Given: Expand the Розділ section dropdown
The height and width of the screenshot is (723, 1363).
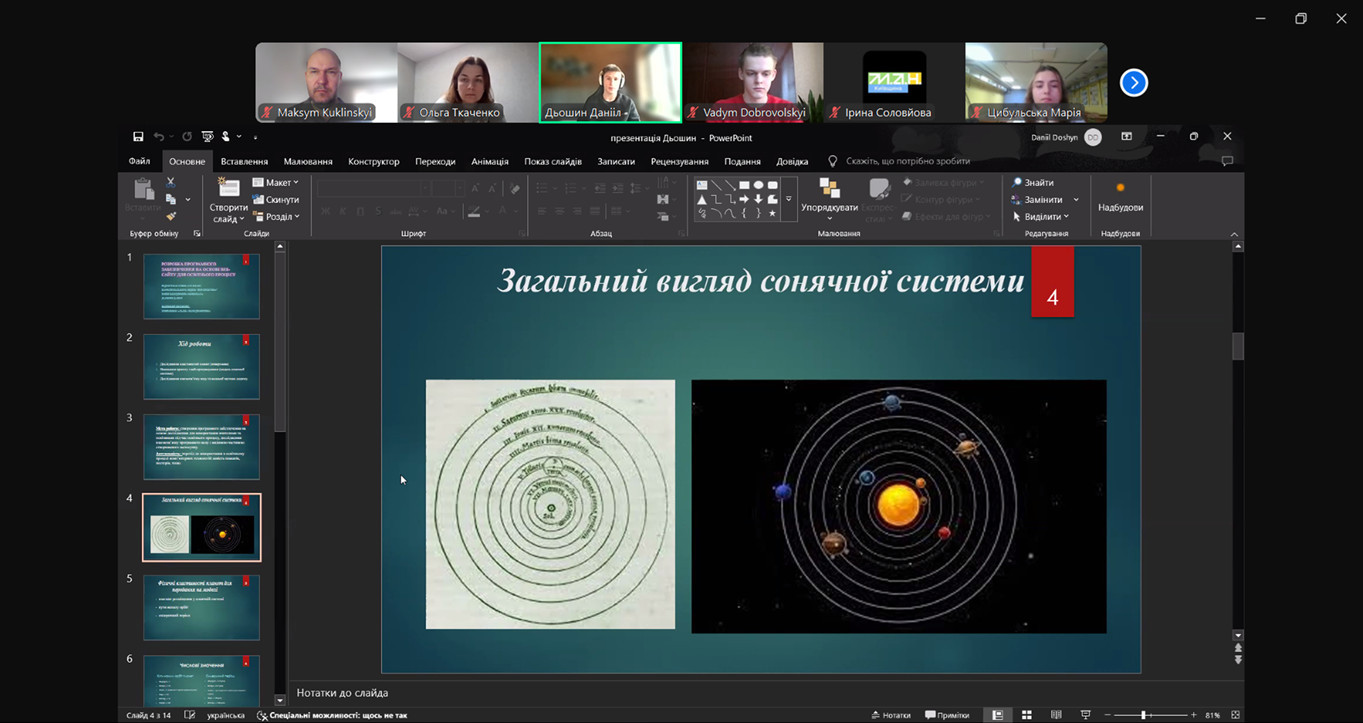Looking at the screenshot, I should [276, 216].
